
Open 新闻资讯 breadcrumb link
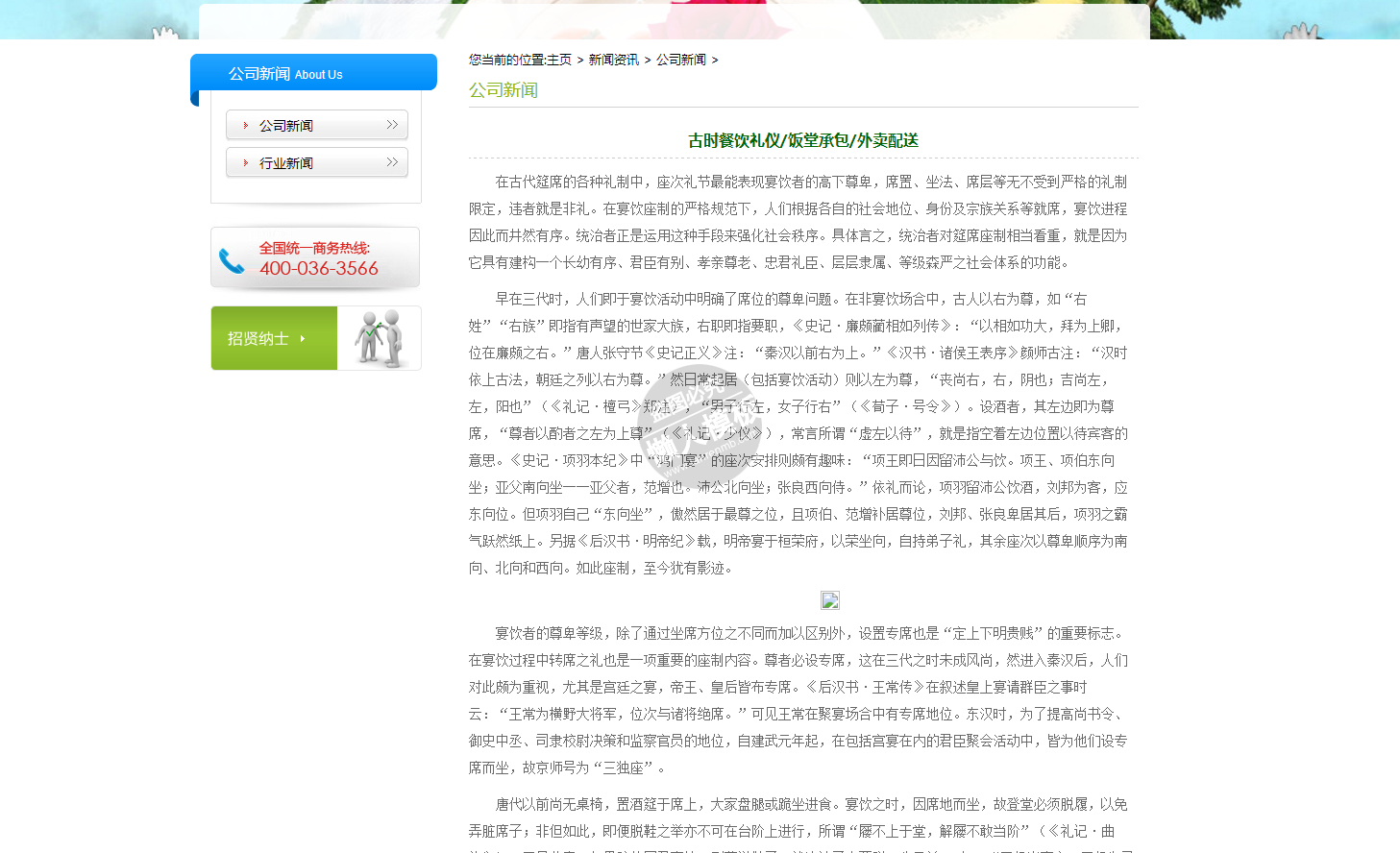point(613,60)
